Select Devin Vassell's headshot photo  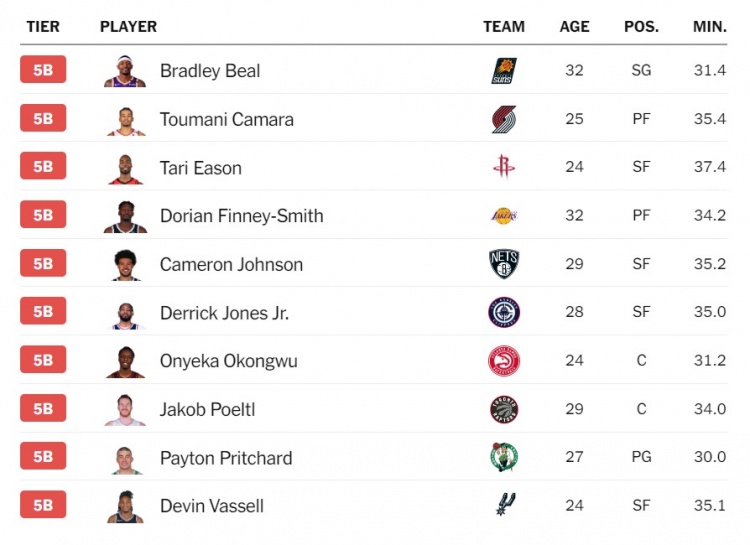[x=125, y=505]
